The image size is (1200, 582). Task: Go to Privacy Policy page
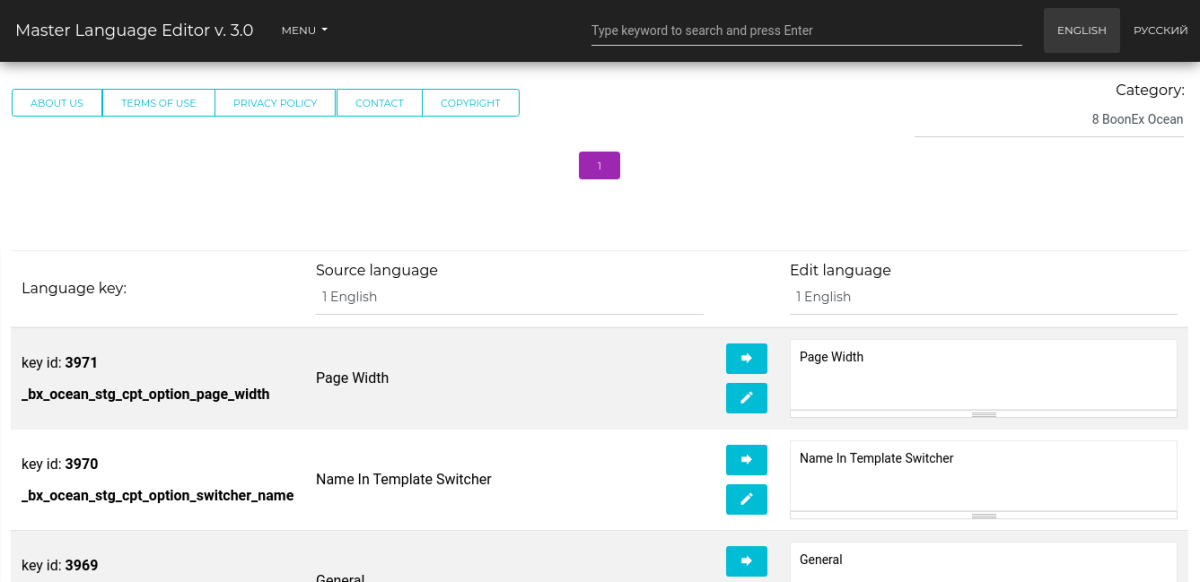(x=275, y=103)
